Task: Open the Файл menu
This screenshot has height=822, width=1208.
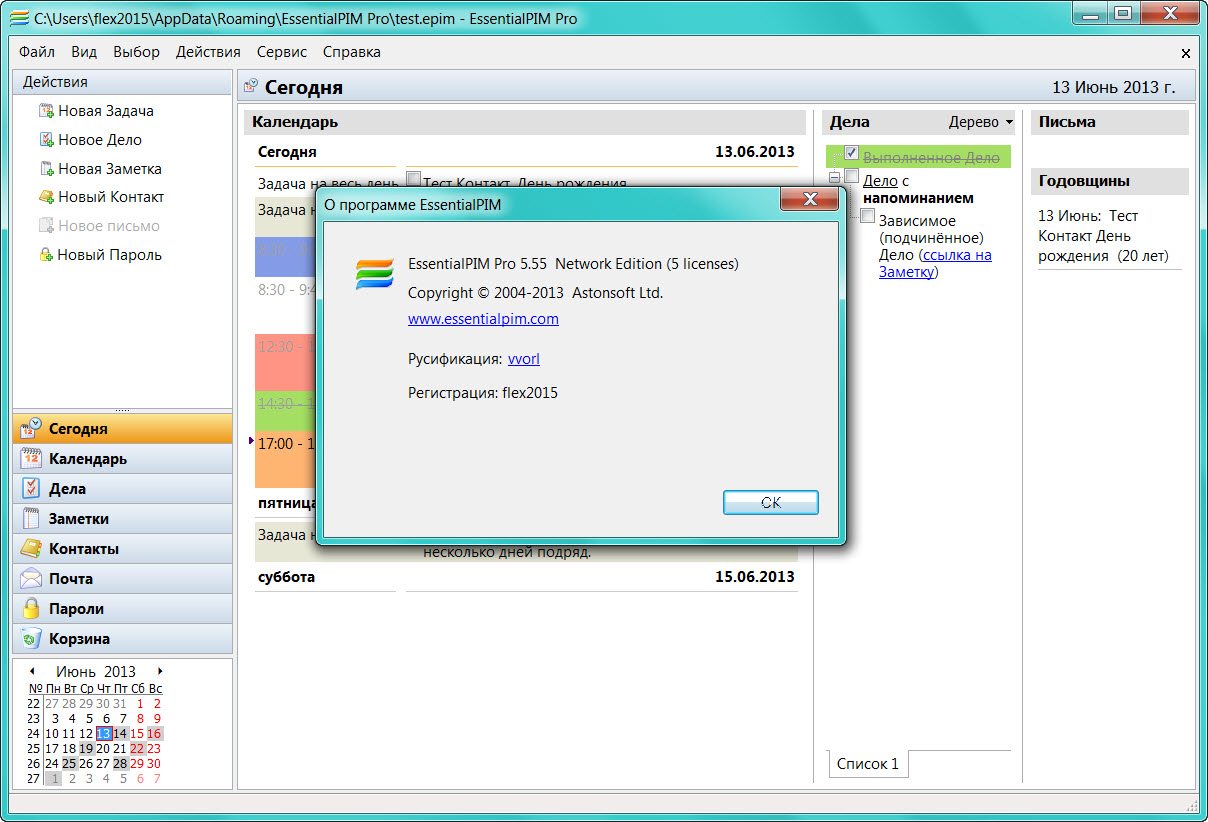Action: [37, 52]
